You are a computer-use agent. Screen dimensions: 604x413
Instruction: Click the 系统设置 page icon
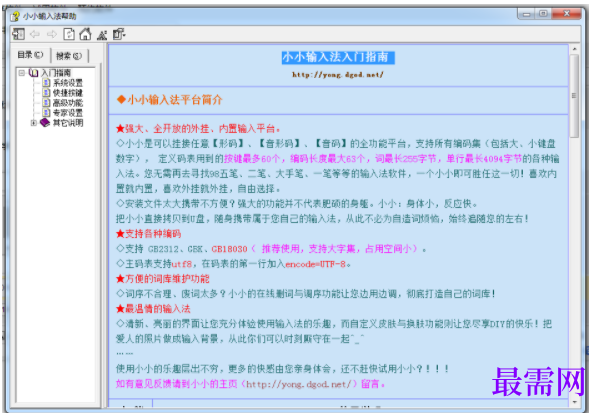coord(46,83)
